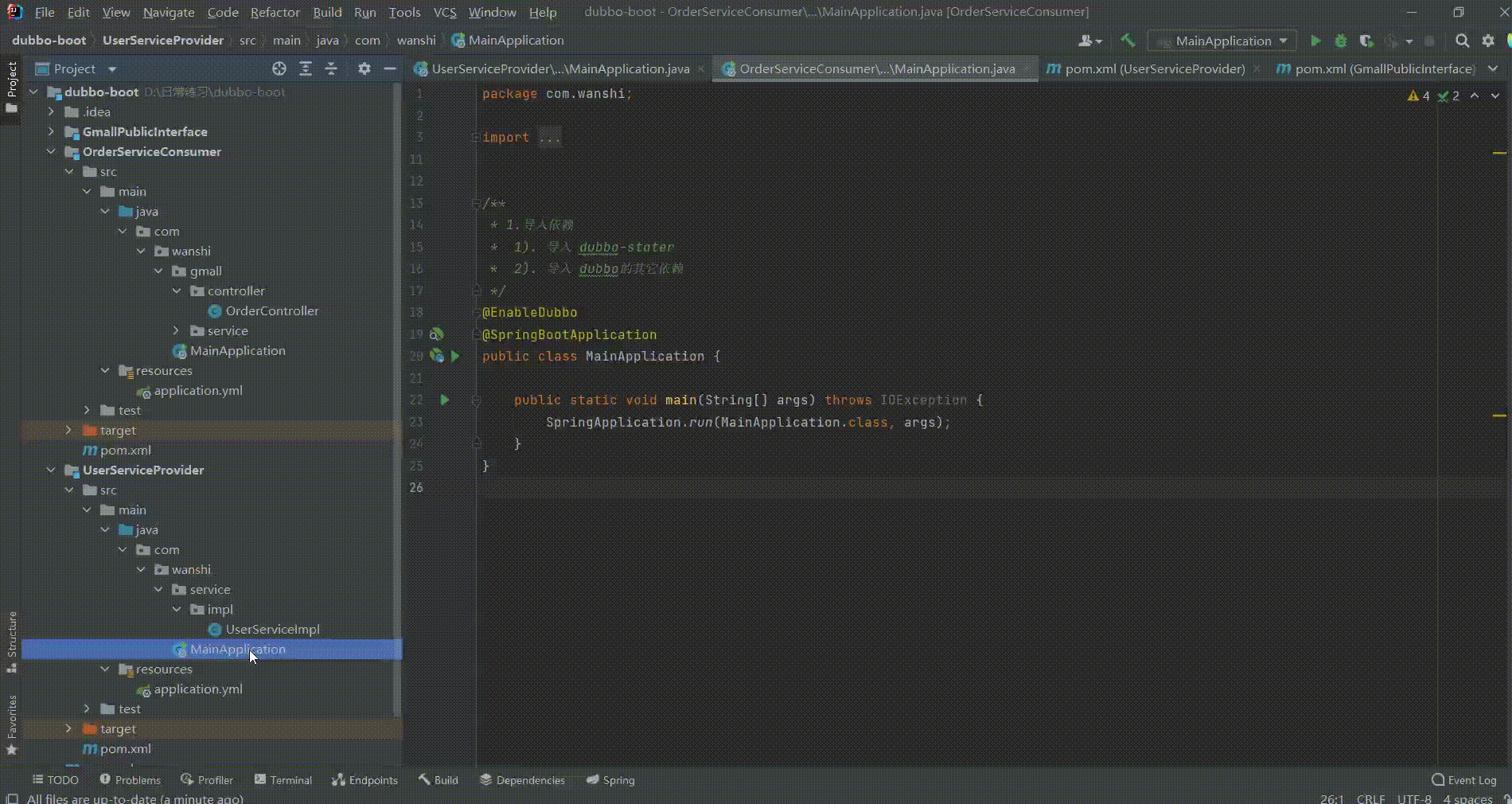Switch to pom.xml (UserServiceProvider) tab
The width and height of the screenshot is (1512, 804).
(1155, 69)
